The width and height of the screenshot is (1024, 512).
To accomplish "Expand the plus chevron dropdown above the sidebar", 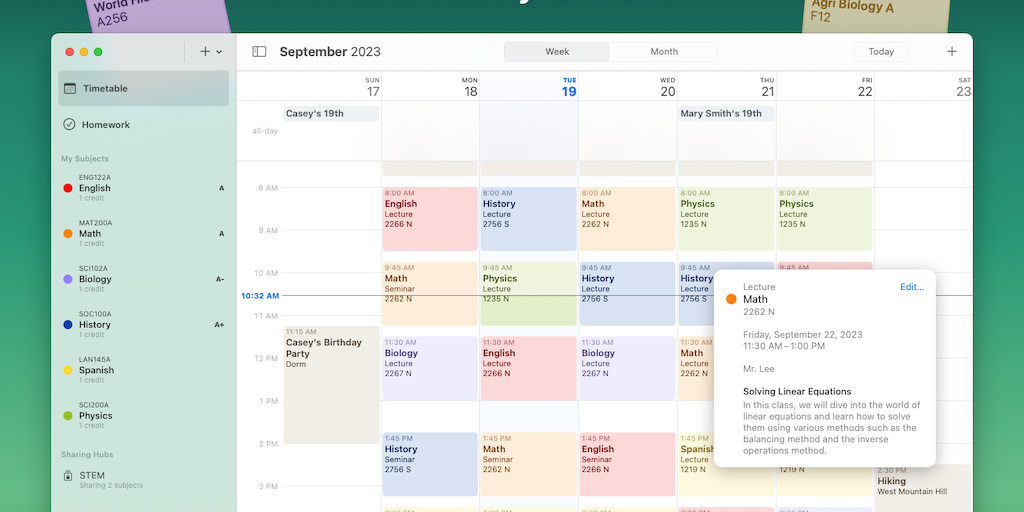I will pos(211,52).
